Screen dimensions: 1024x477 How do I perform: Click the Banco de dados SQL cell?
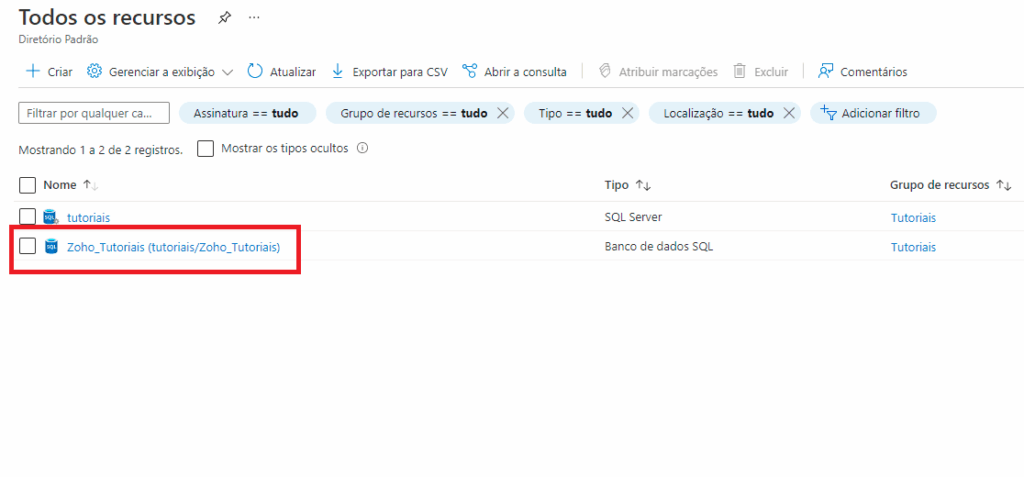click(659, 246)
